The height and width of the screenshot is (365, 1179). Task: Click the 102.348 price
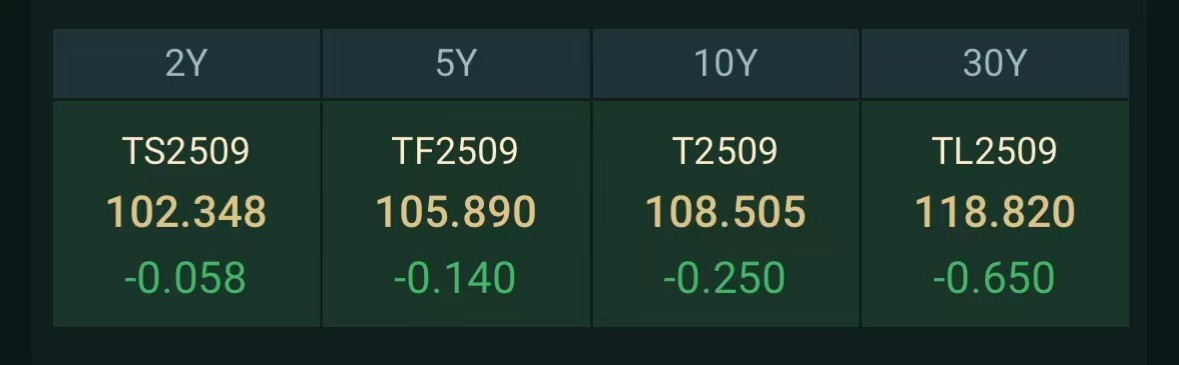(x=186, y=212)
